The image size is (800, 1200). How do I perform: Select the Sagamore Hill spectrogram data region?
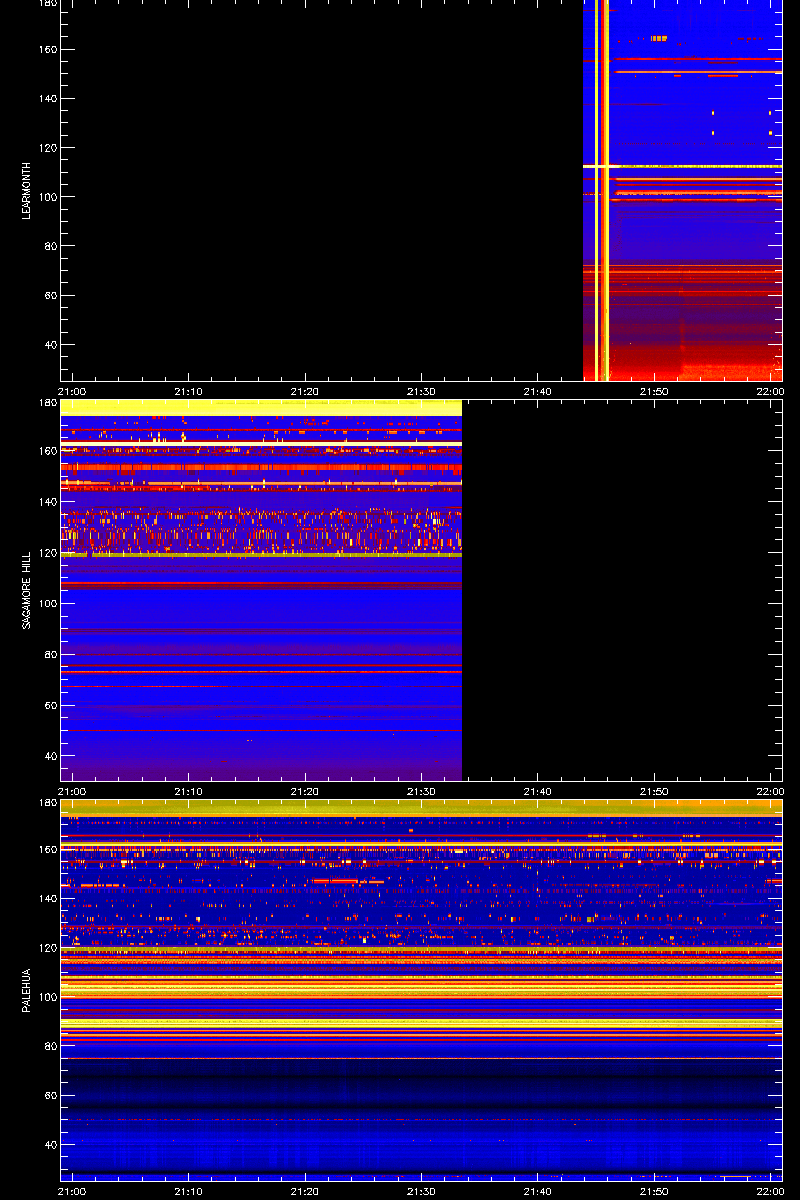(x=261, y=590)
